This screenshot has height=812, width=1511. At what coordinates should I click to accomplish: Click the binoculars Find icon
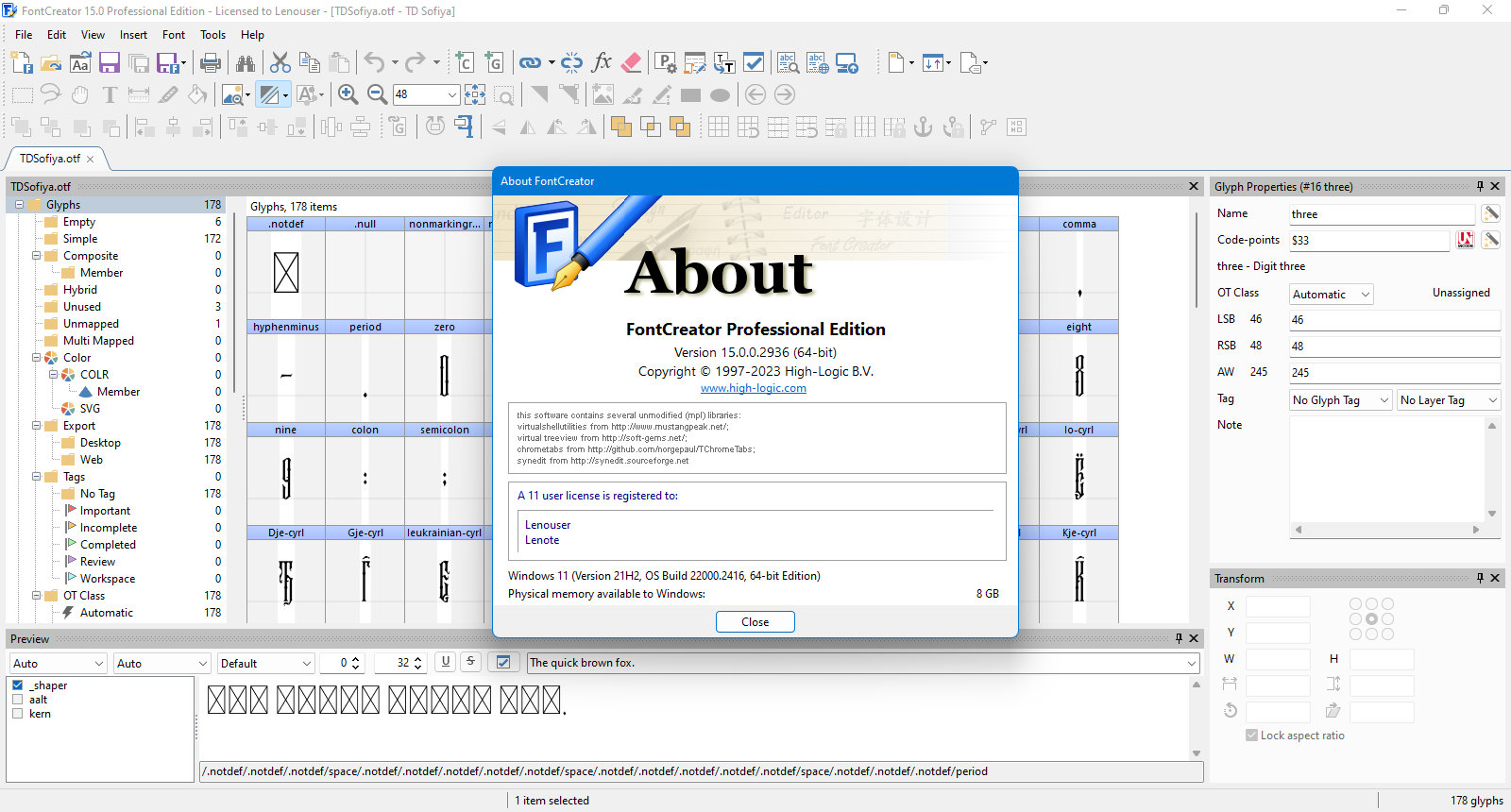246,63
